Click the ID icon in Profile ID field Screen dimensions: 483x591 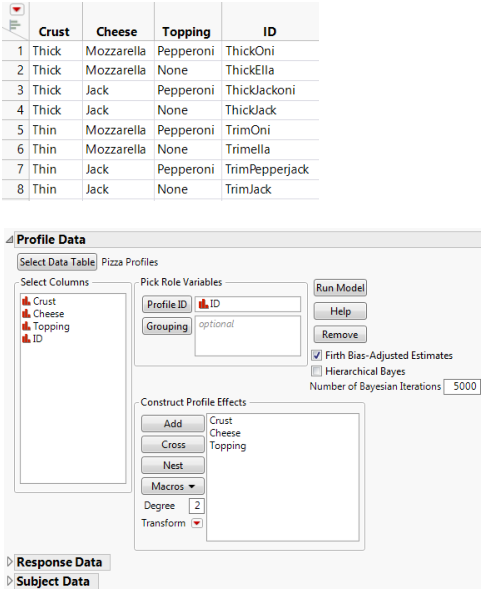pos(203,304)
